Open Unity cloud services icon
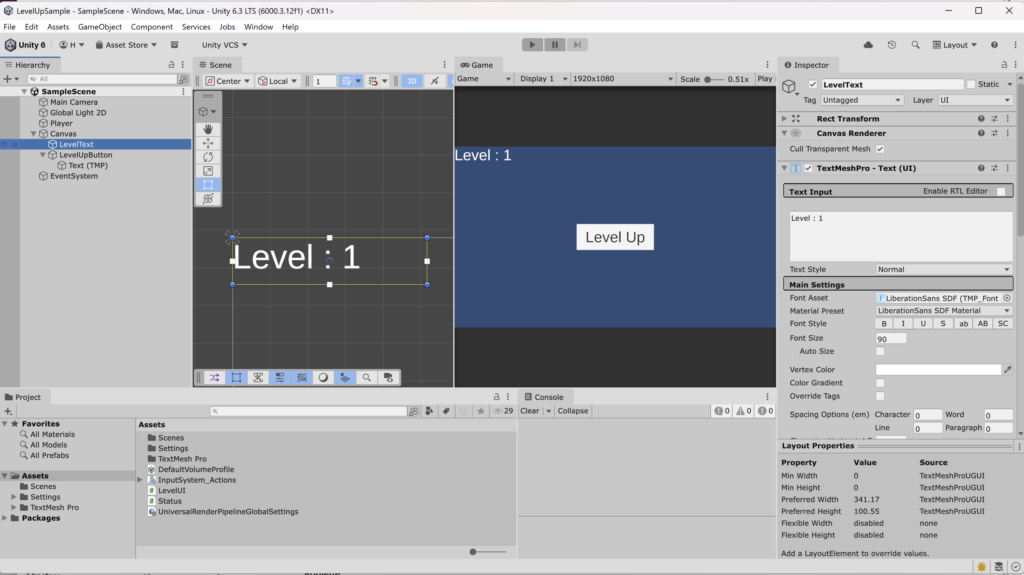The image size is (1024, 575). (x=867, y=45)
